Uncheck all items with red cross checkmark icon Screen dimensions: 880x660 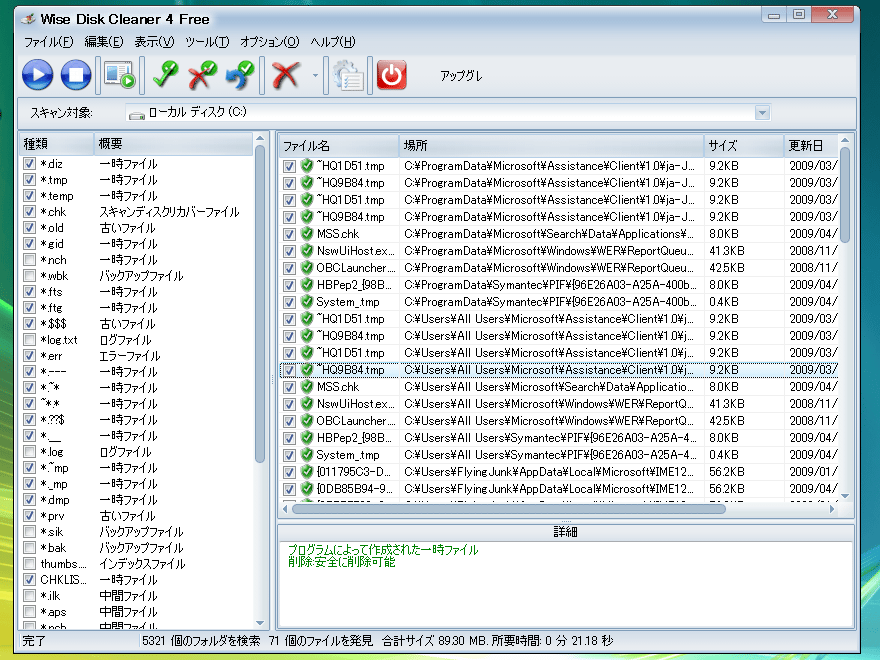(x=203, y=75)
